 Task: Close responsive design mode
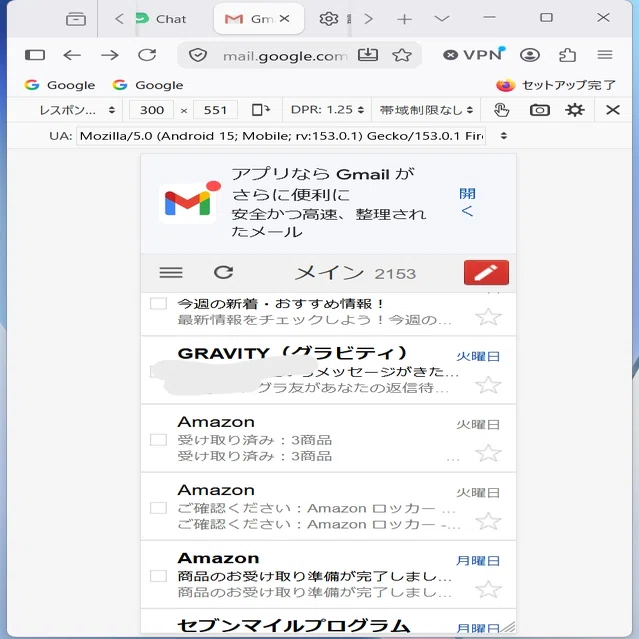pyautogui.click(x=613, y=110)
